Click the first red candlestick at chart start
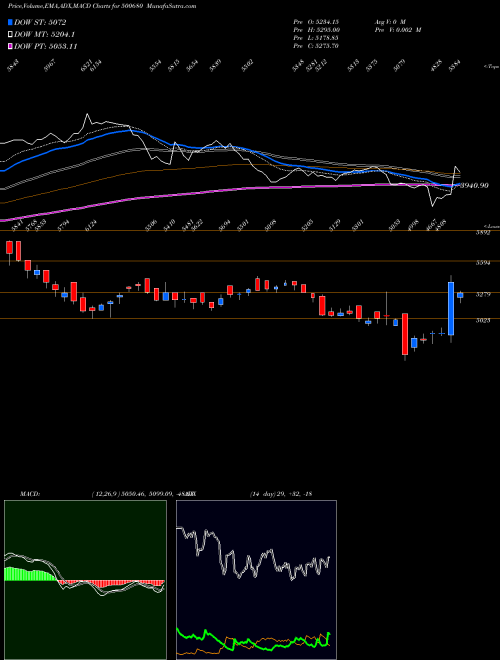Screen dimensions: 500x660 coord(9,248)
